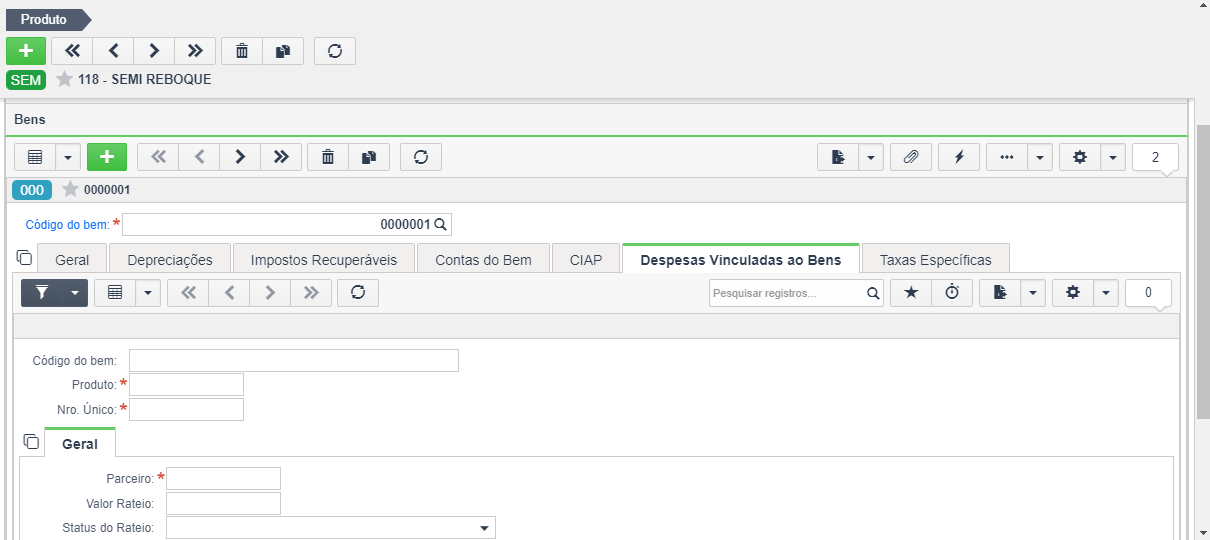Image resolution: width=1210 pixels, height=540 pixels.
Task: Mark product 118 SEMI REBOQUE as favorite
Action: click(x=65, y=79)
